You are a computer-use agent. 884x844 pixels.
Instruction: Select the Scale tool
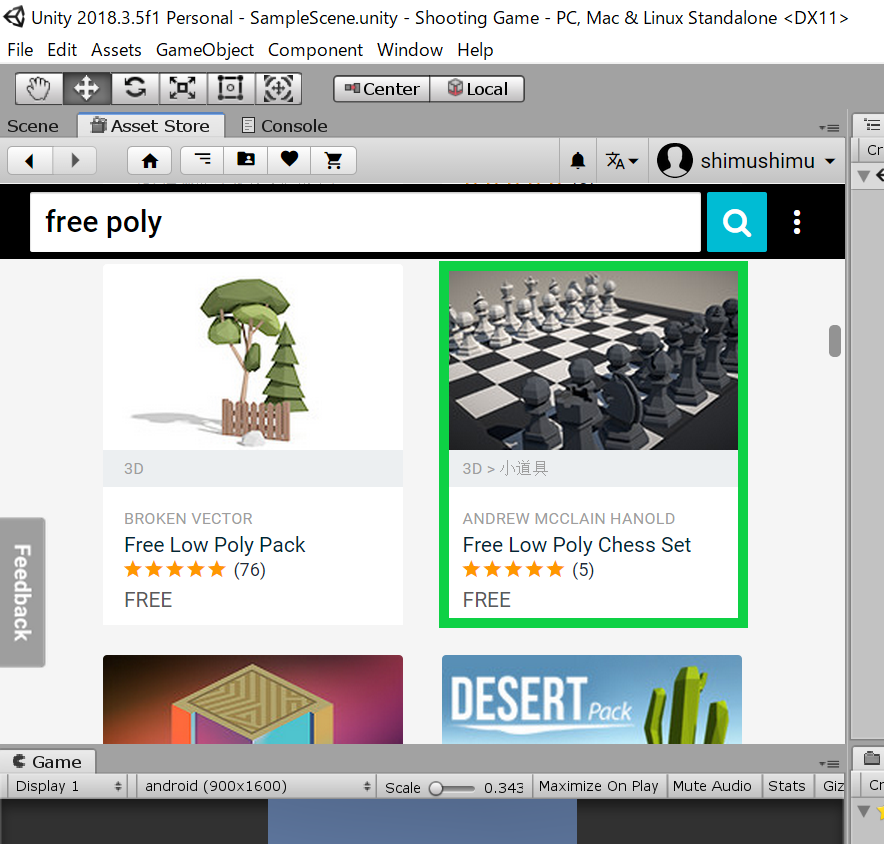coord(183,89)
